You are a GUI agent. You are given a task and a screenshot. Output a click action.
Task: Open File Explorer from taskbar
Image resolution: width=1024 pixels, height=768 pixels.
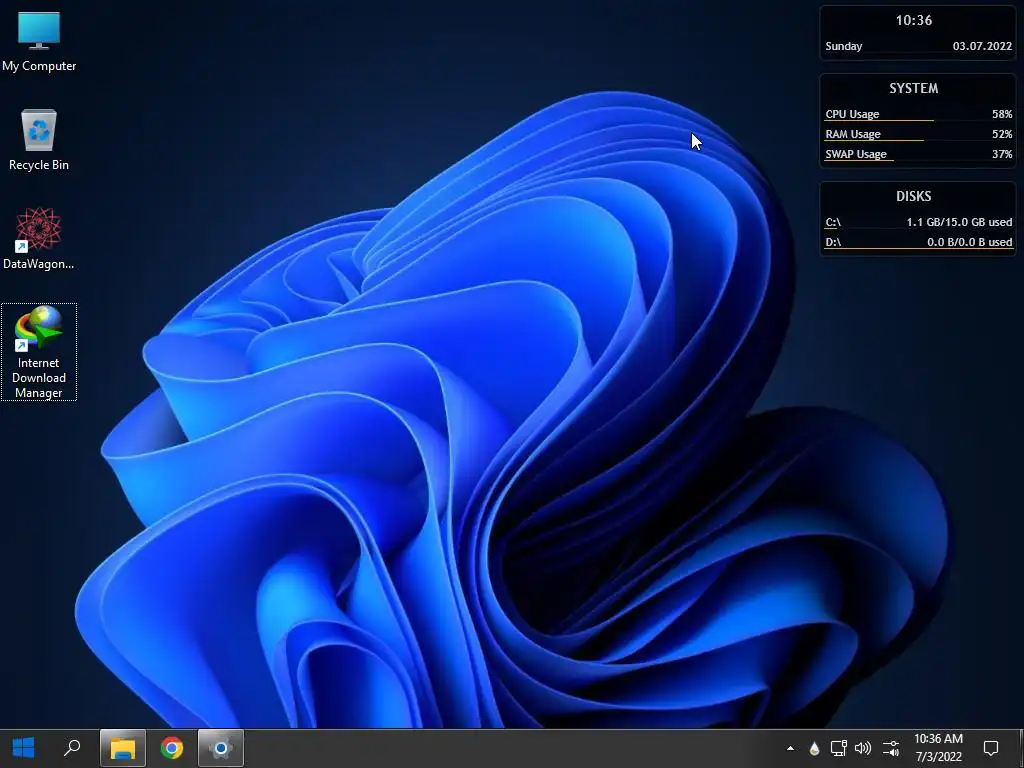click(x=122, y=748)
